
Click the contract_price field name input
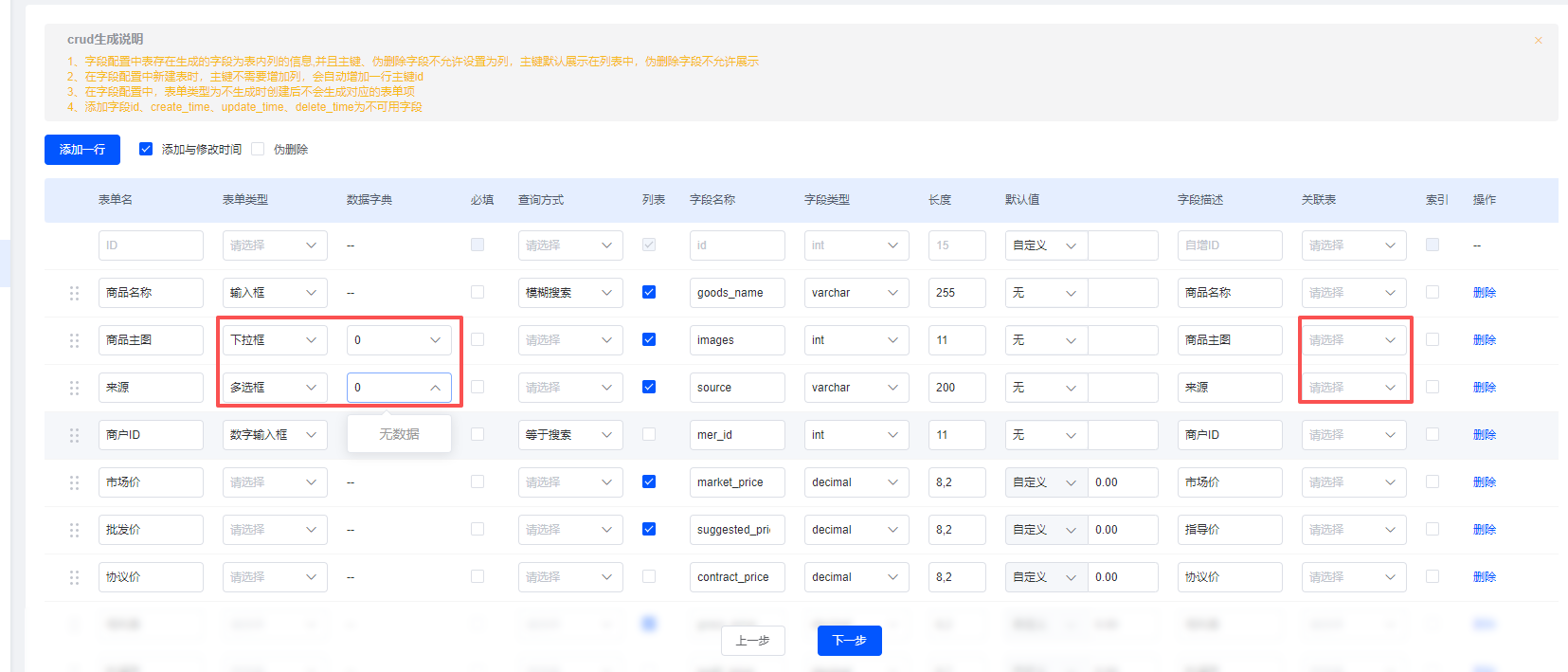736,577
